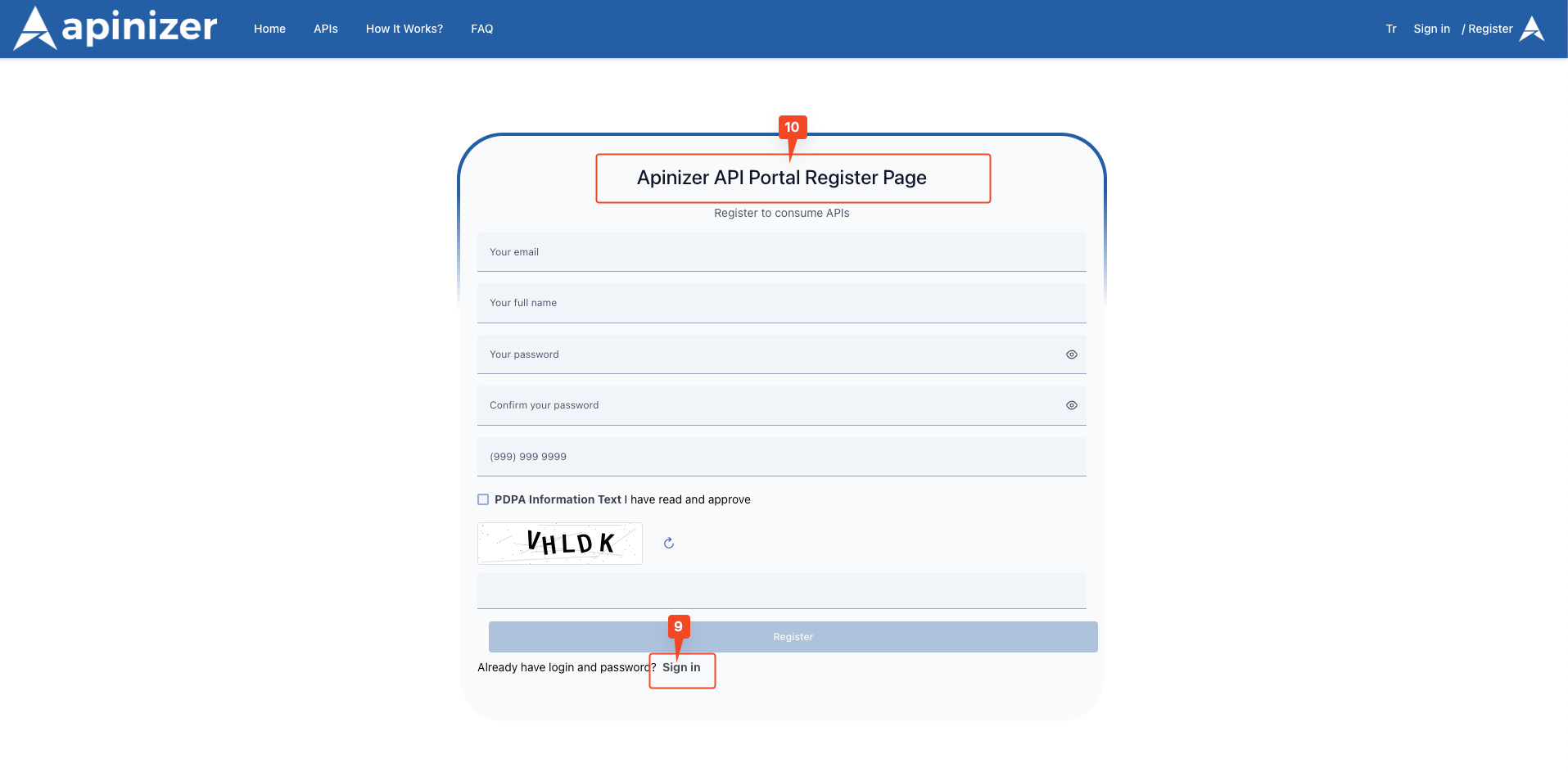Show password using the eye icon
The width and height of the screenshot is (1568, 772).
coord(1071,354)
